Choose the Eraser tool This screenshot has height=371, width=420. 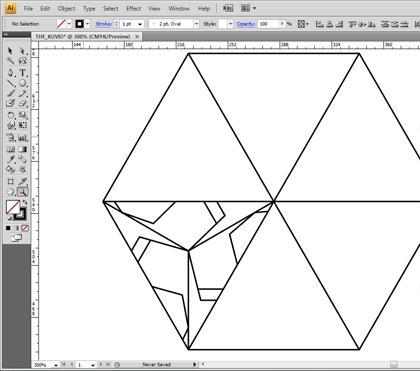pyautogui.click(x=22, y=104)
